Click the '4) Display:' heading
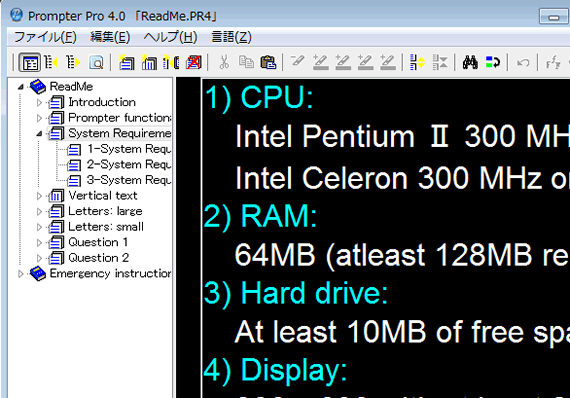The width and height of the screenshot is (570, 398). pyautogui.click(x=275, y=371)
